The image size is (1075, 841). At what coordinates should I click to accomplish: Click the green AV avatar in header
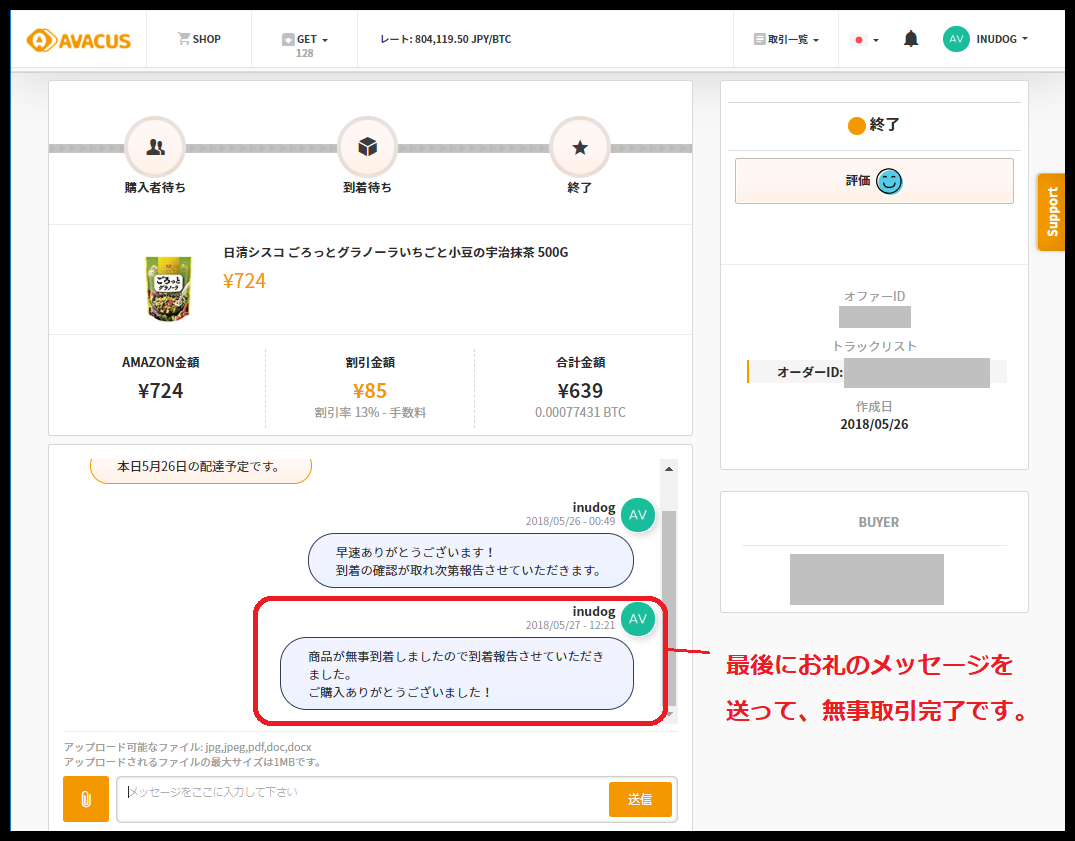click(x=956, y=39)
